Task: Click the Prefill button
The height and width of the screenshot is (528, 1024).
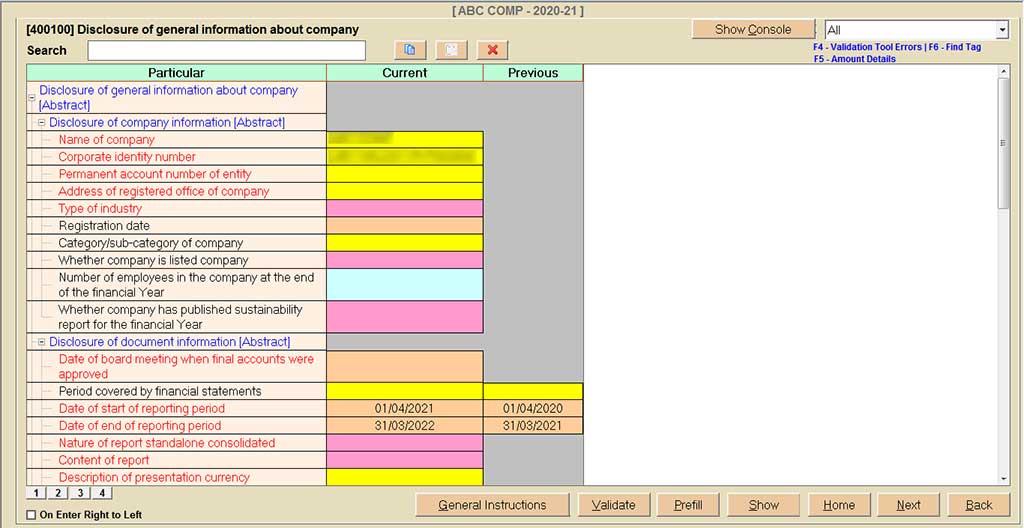Action: [x=688, y=505]
